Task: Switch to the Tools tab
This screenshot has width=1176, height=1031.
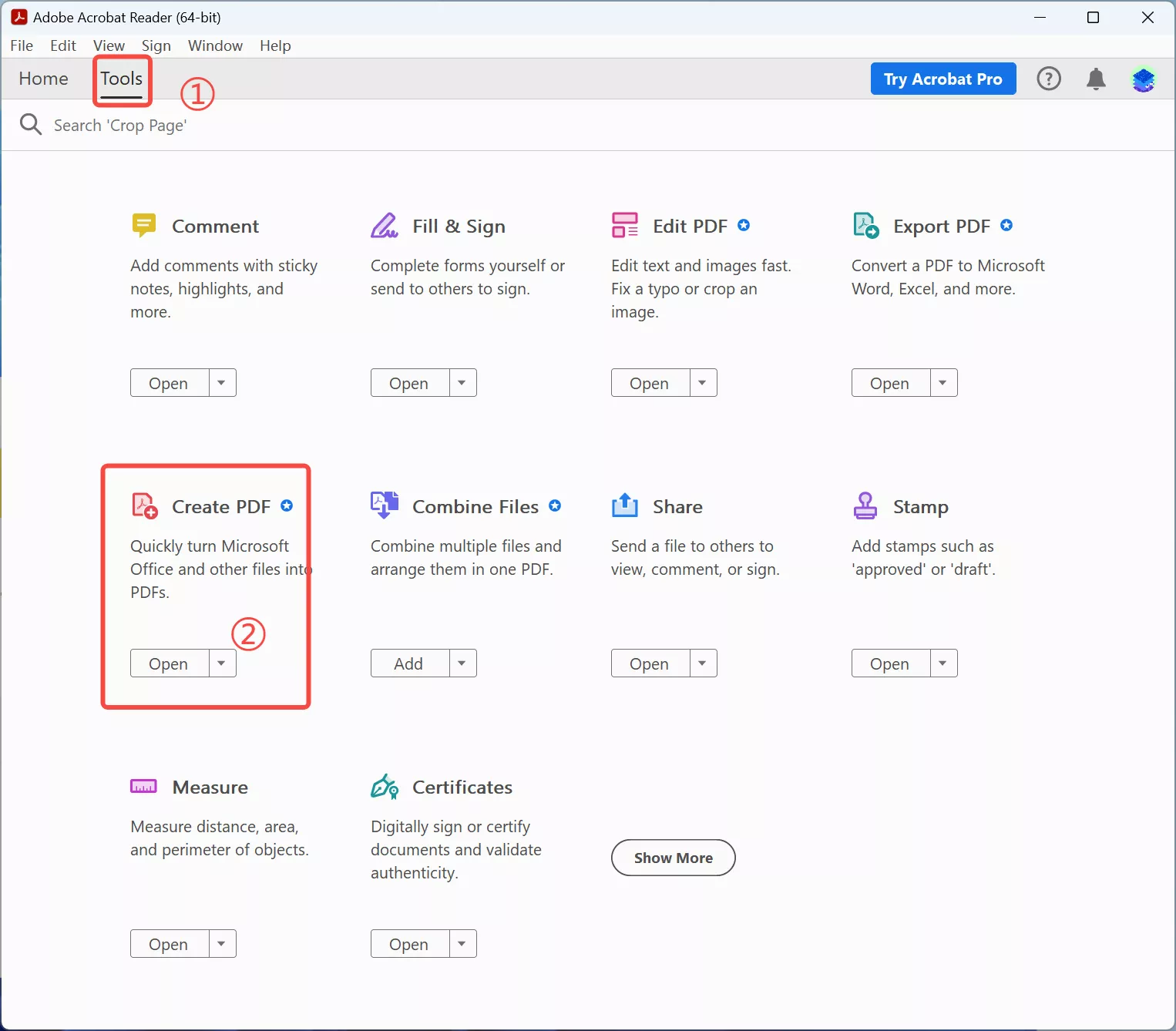Action: pos(122,79)
